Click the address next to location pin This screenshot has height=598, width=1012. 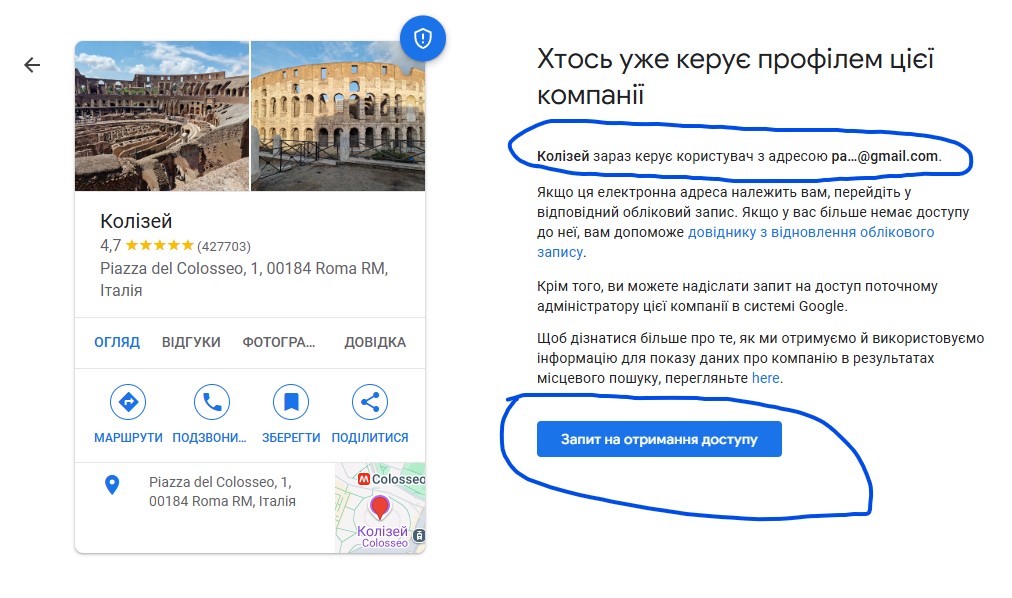coord(222,492)
